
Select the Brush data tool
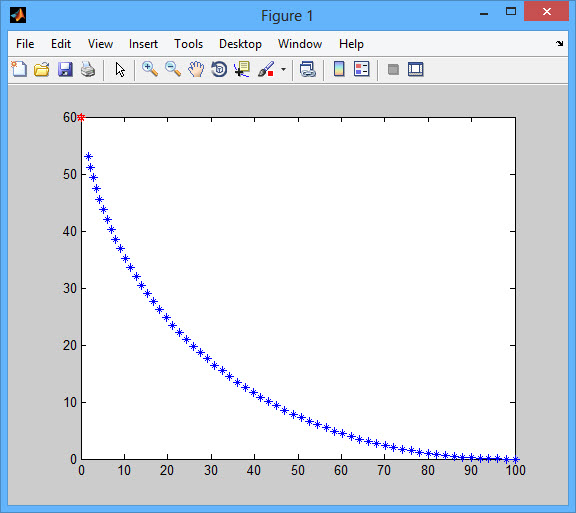pyautogui.click(x=266, y=69)
